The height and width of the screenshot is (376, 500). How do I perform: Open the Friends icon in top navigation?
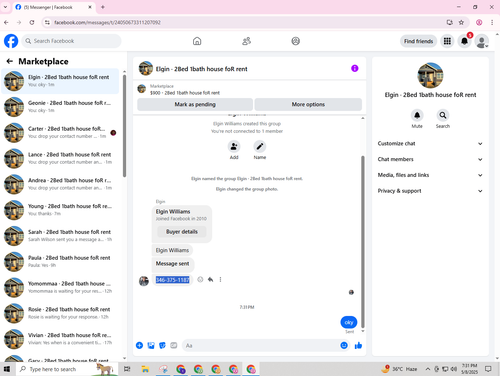click(x=246, y=41)
